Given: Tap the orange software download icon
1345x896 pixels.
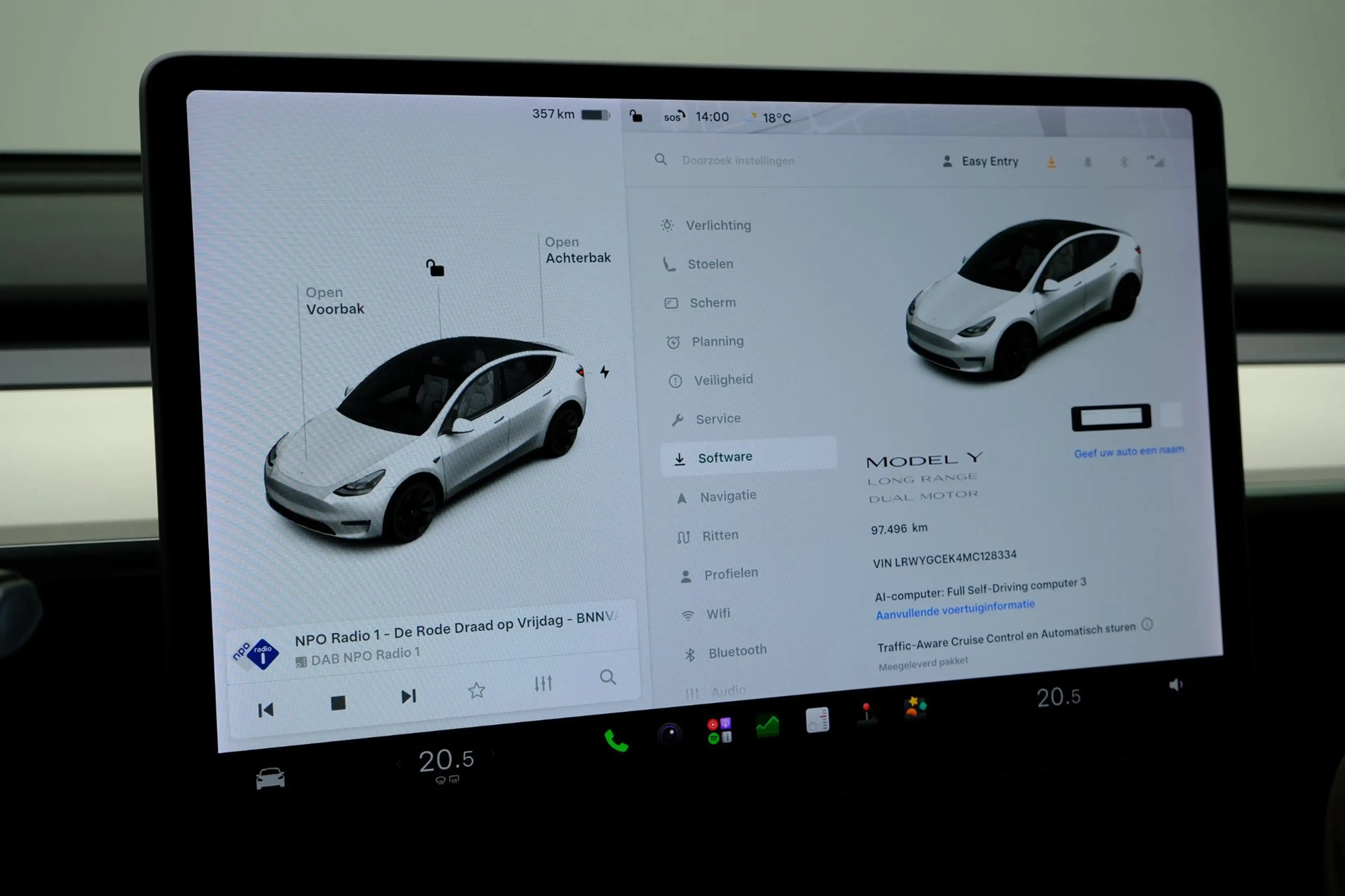Looking at the screenshot, I should click(x=1051, y=162).
